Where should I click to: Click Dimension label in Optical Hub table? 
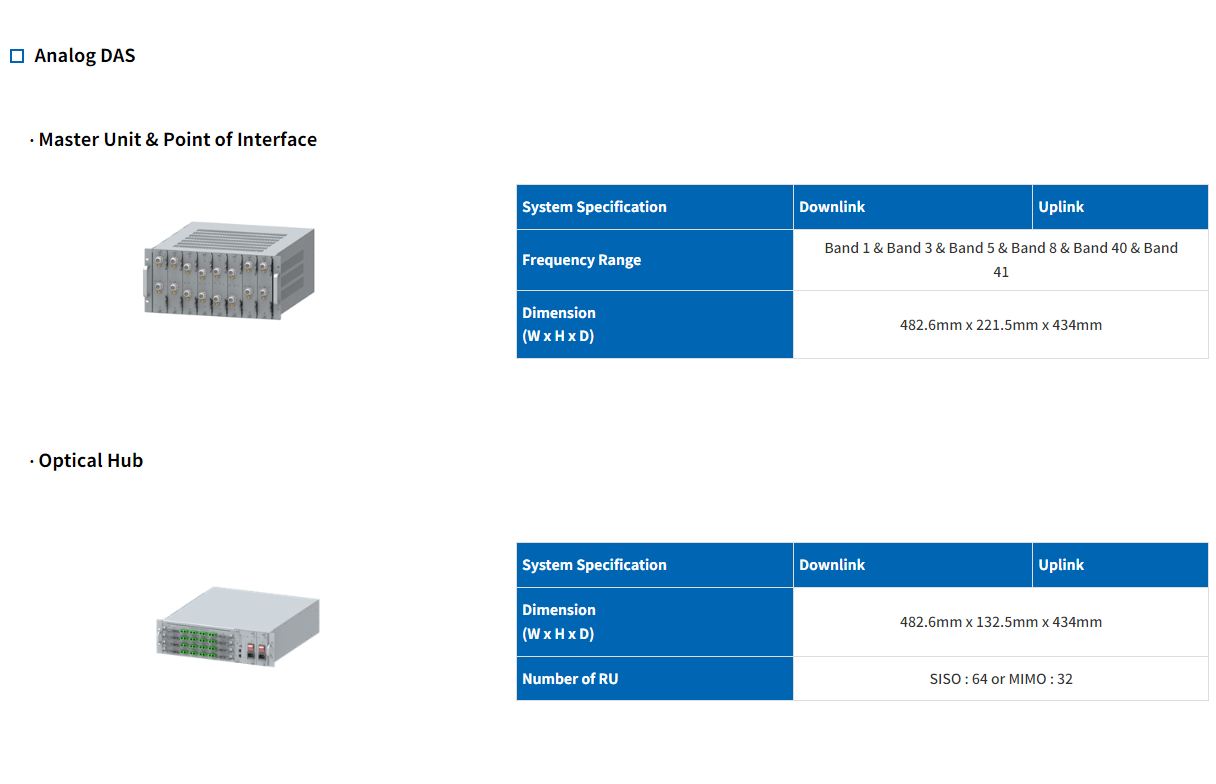point(655,622)
